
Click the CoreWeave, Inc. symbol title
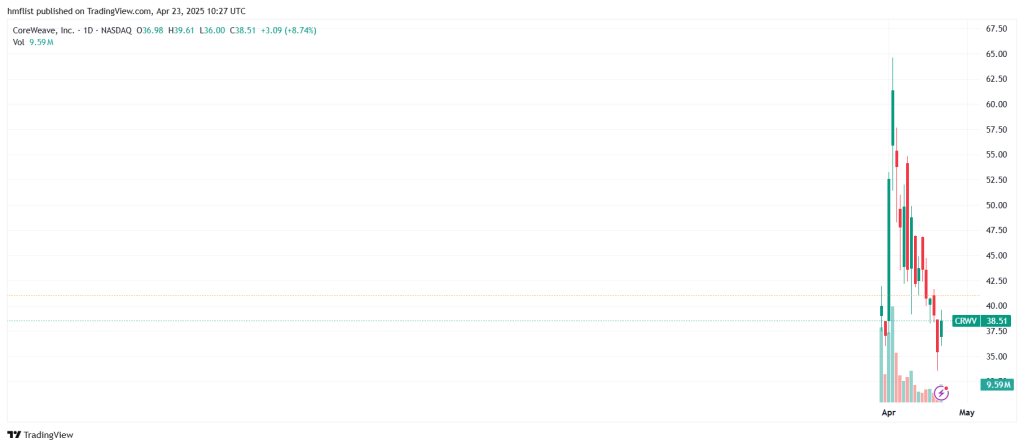47,30
